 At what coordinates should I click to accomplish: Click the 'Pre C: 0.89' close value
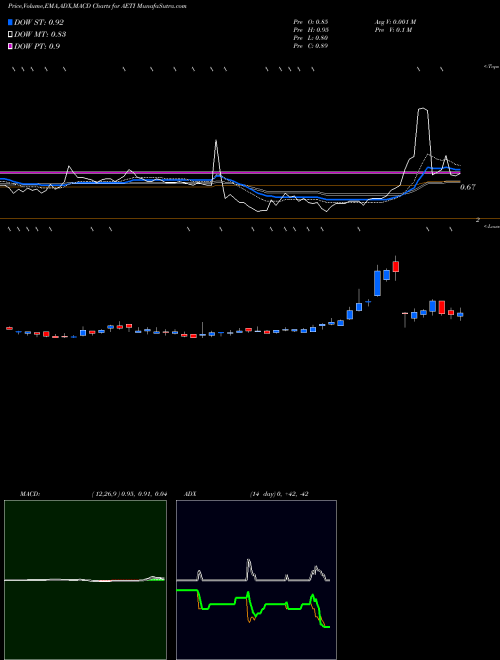311,46
